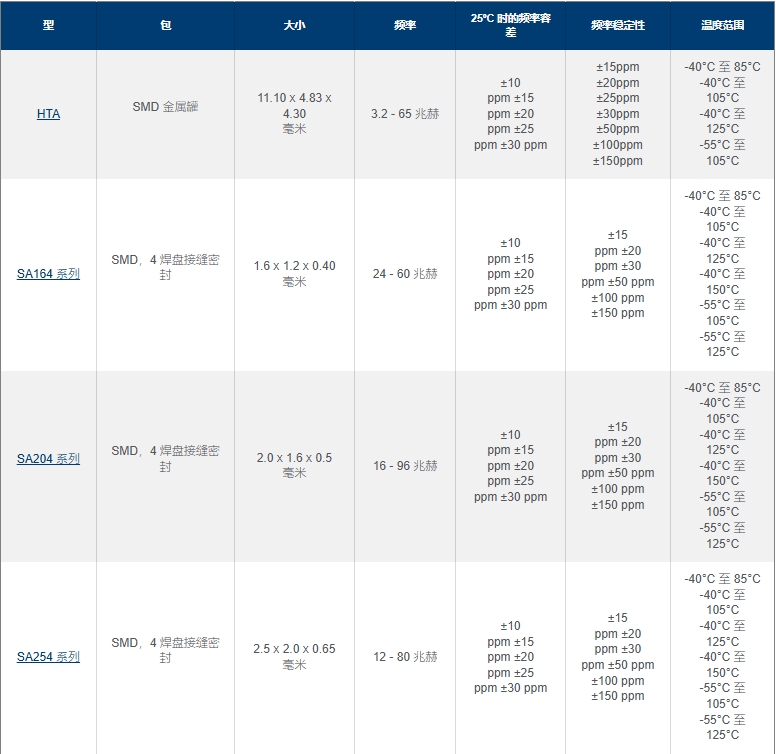
Task: Open the SA204 系列 link
Action: 48,459
